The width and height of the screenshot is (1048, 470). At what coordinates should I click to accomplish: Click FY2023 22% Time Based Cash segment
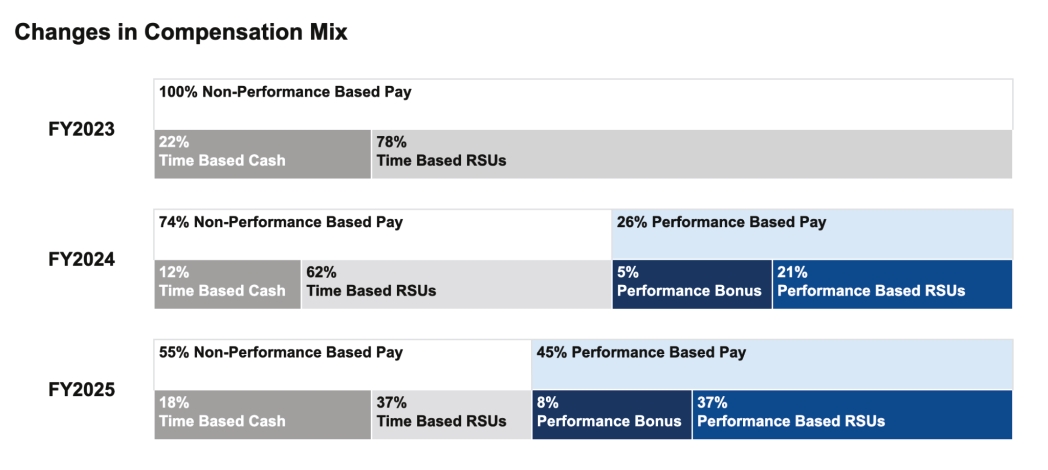pyautogui.click(x=262, y=155)
